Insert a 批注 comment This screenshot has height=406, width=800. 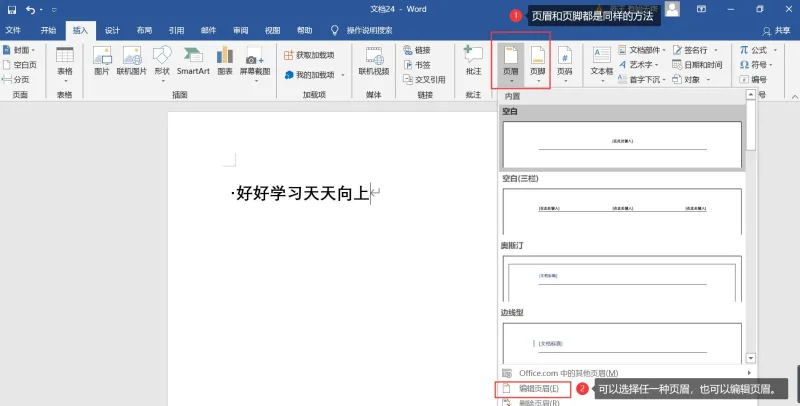(x=473, y=61)
